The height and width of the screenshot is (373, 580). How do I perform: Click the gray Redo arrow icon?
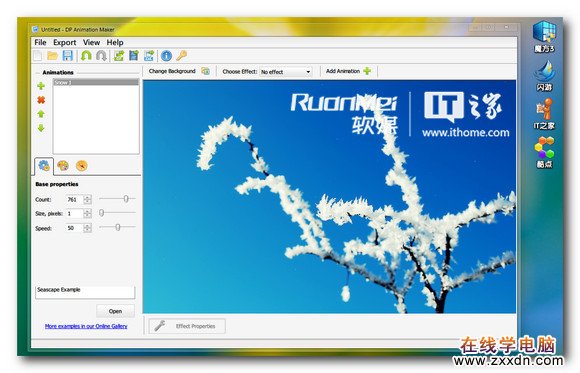(x=101, y=56)
